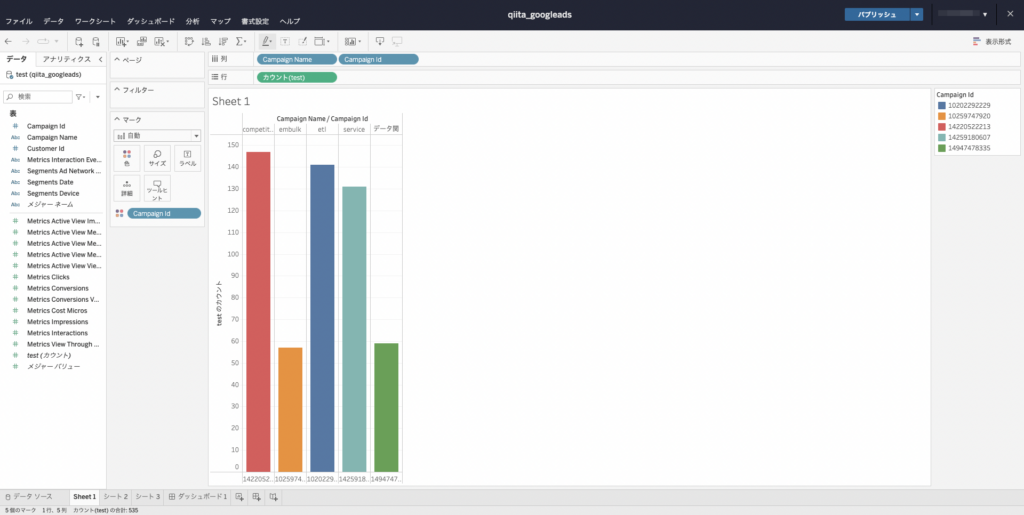Click the new dashboard icon at bottom
The image size is (1024, 515).
256,497
